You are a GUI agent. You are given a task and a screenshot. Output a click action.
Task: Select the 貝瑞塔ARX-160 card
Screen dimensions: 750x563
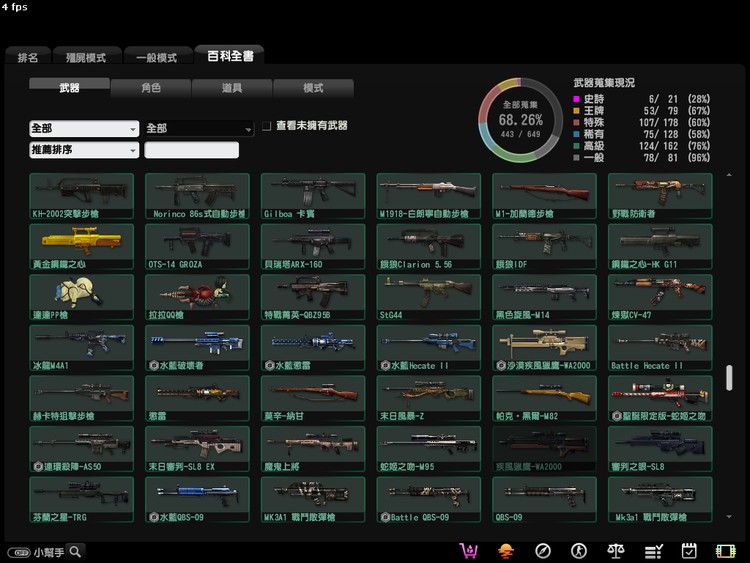click(x=313, y=247)
